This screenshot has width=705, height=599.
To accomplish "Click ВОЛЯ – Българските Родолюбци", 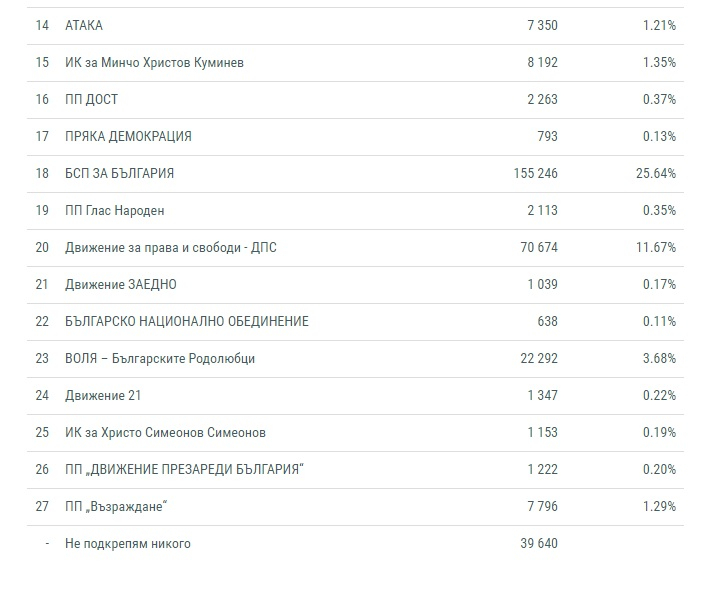I will 160,359.
